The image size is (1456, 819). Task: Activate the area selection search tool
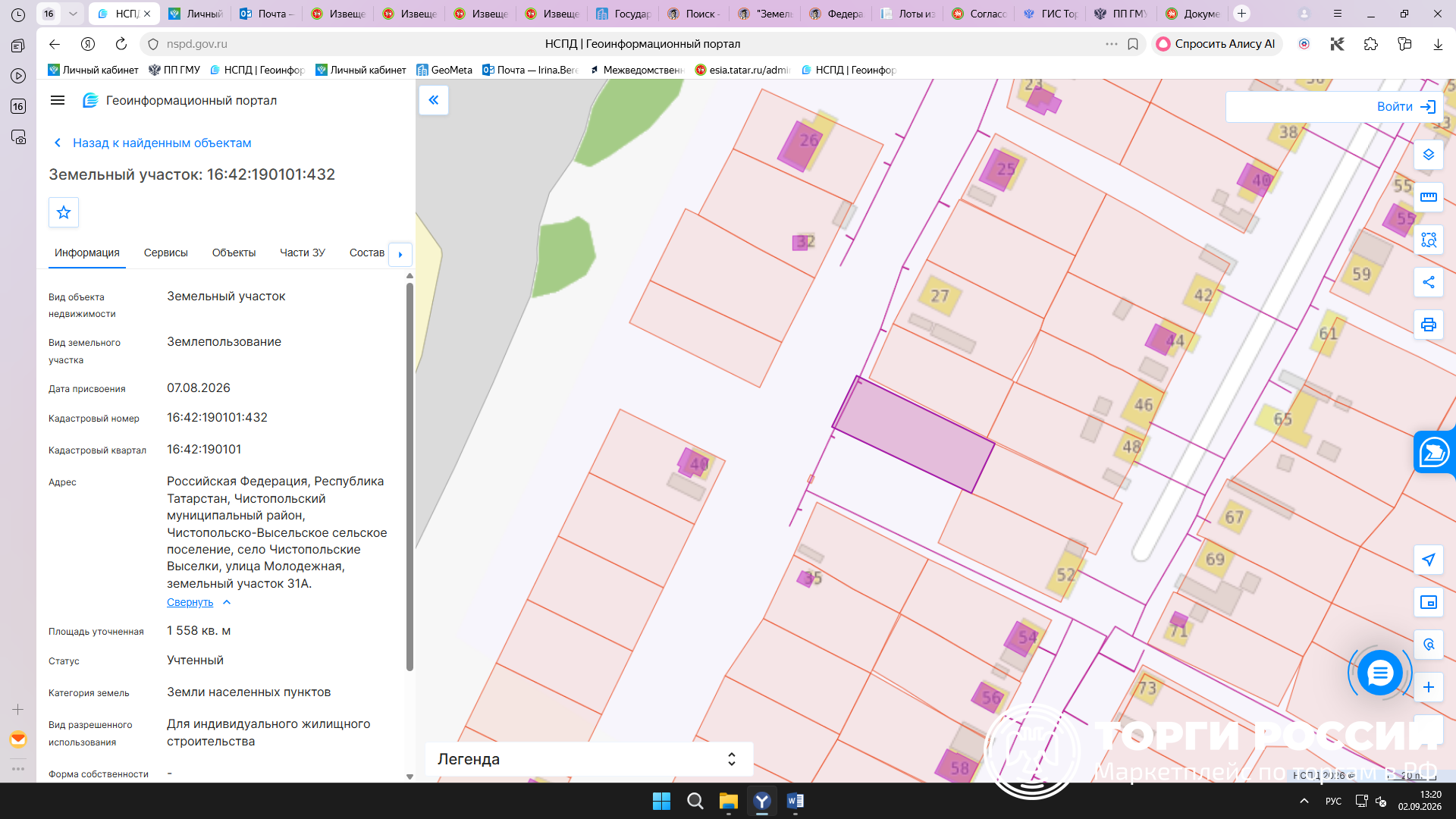1429,240
